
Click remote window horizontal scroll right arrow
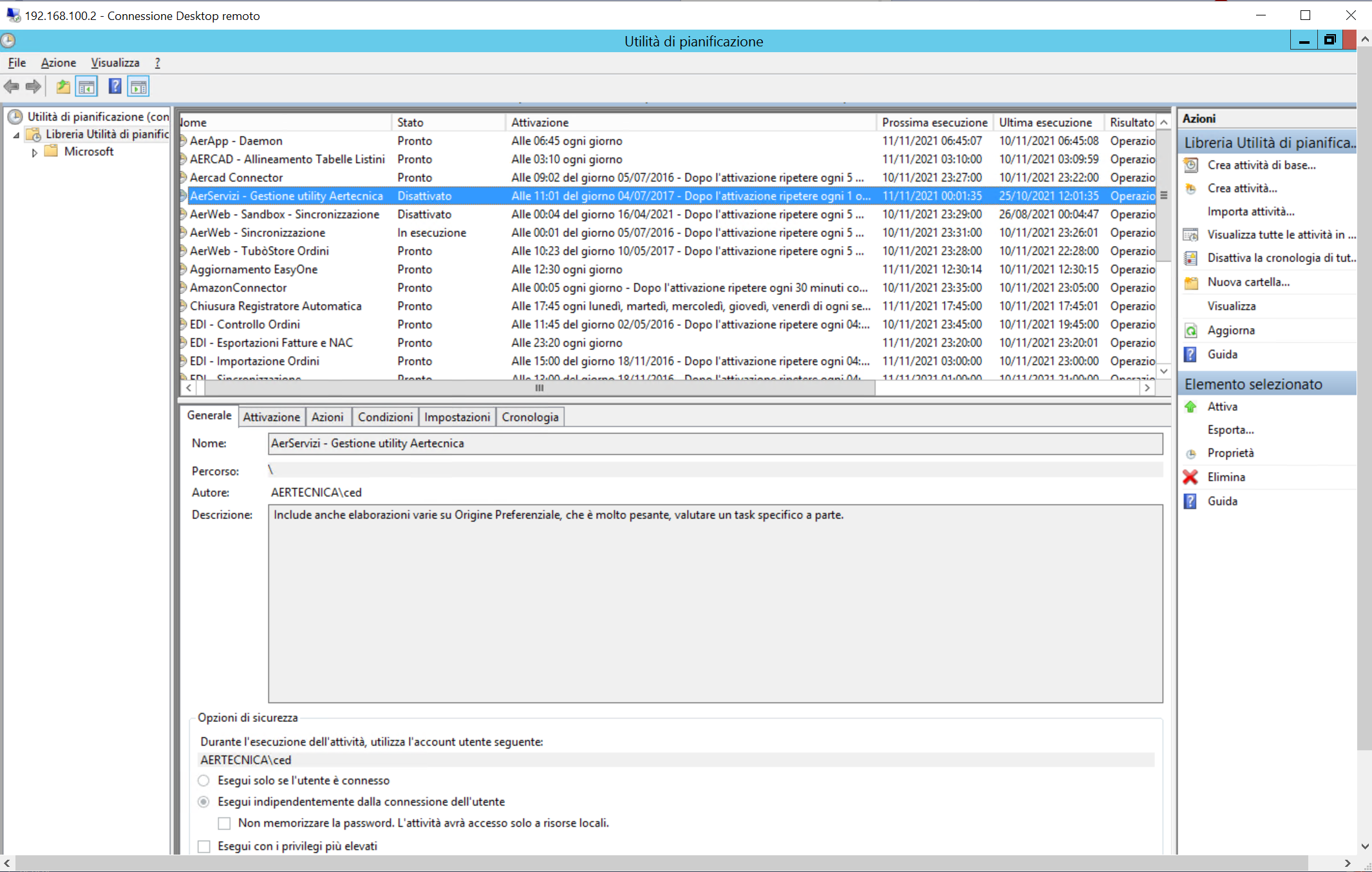(x=1348, y=863)
